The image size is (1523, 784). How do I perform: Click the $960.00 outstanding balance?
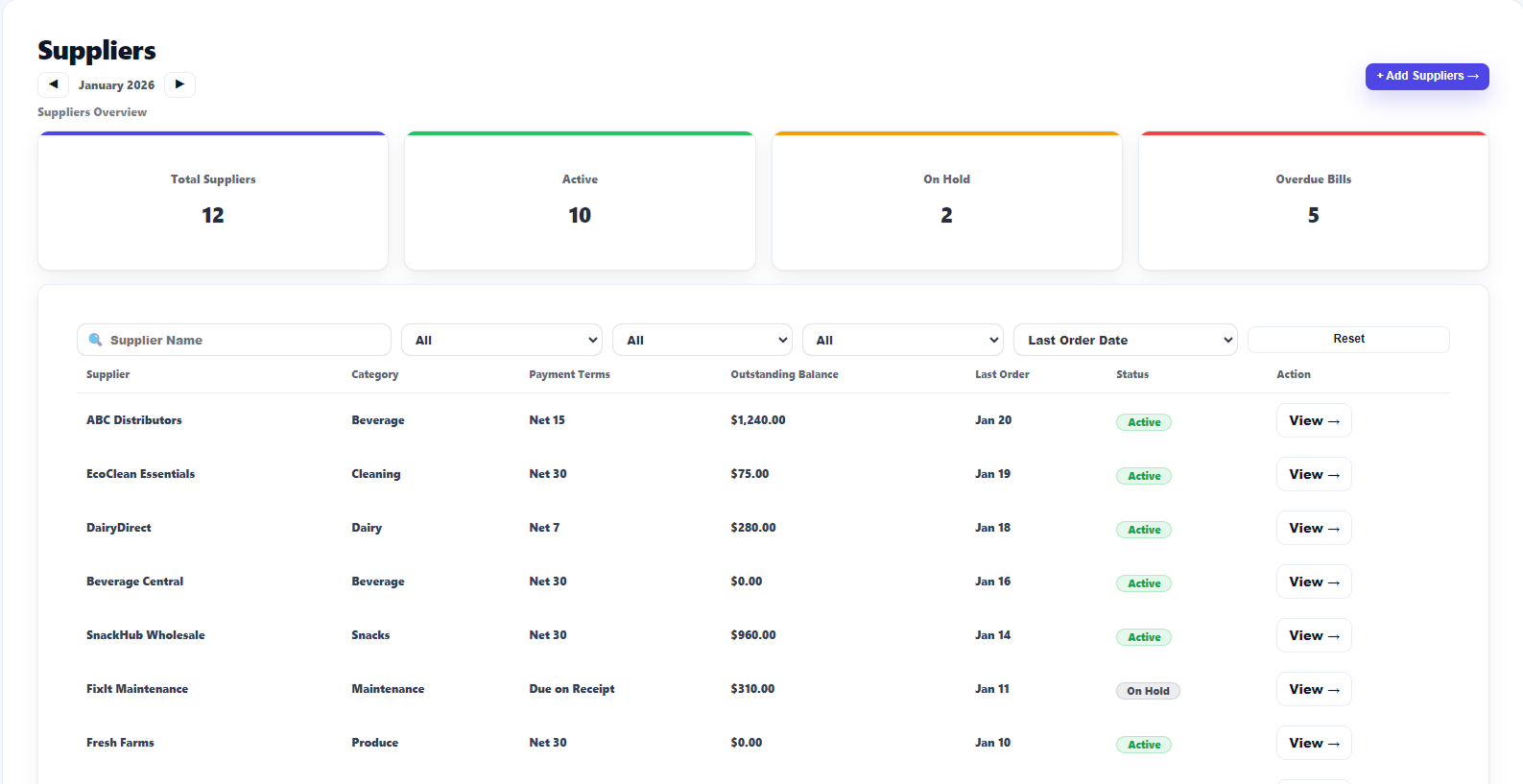pyautogui.click(x=753, y=635)
